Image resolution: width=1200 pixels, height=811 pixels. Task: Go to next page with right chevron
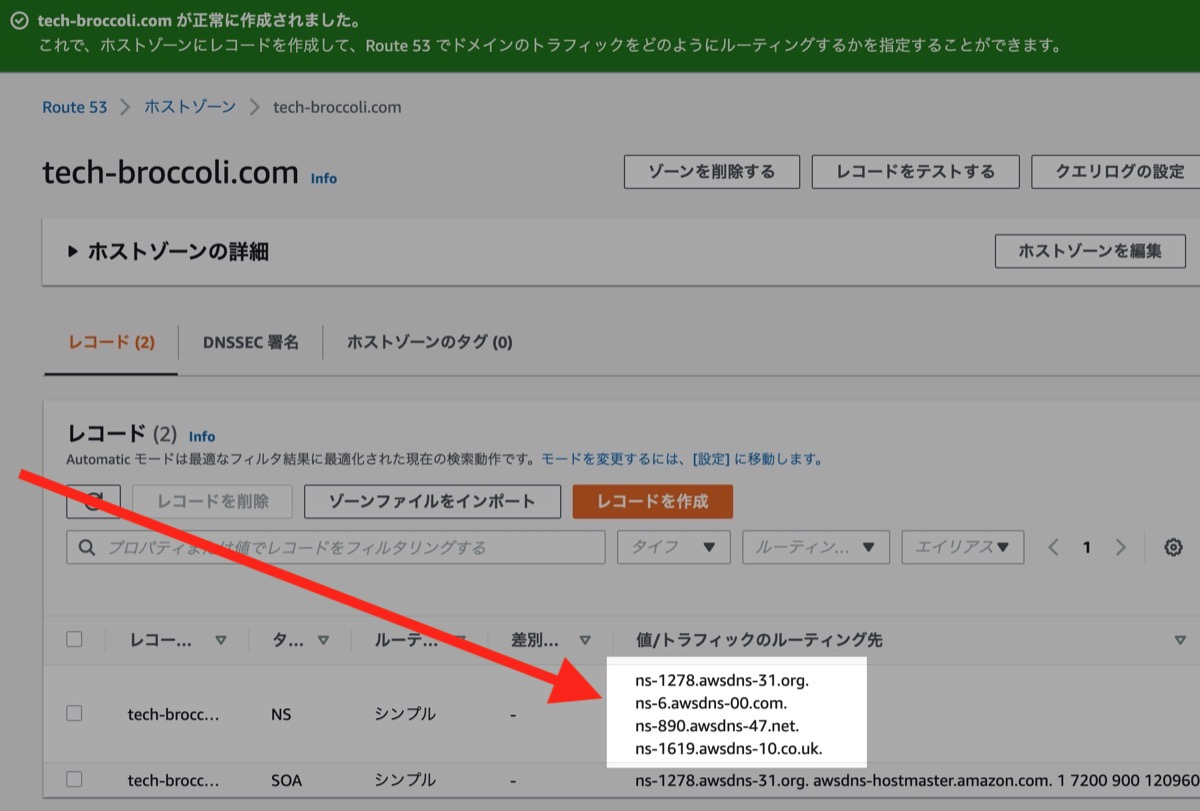(1120, 547)
